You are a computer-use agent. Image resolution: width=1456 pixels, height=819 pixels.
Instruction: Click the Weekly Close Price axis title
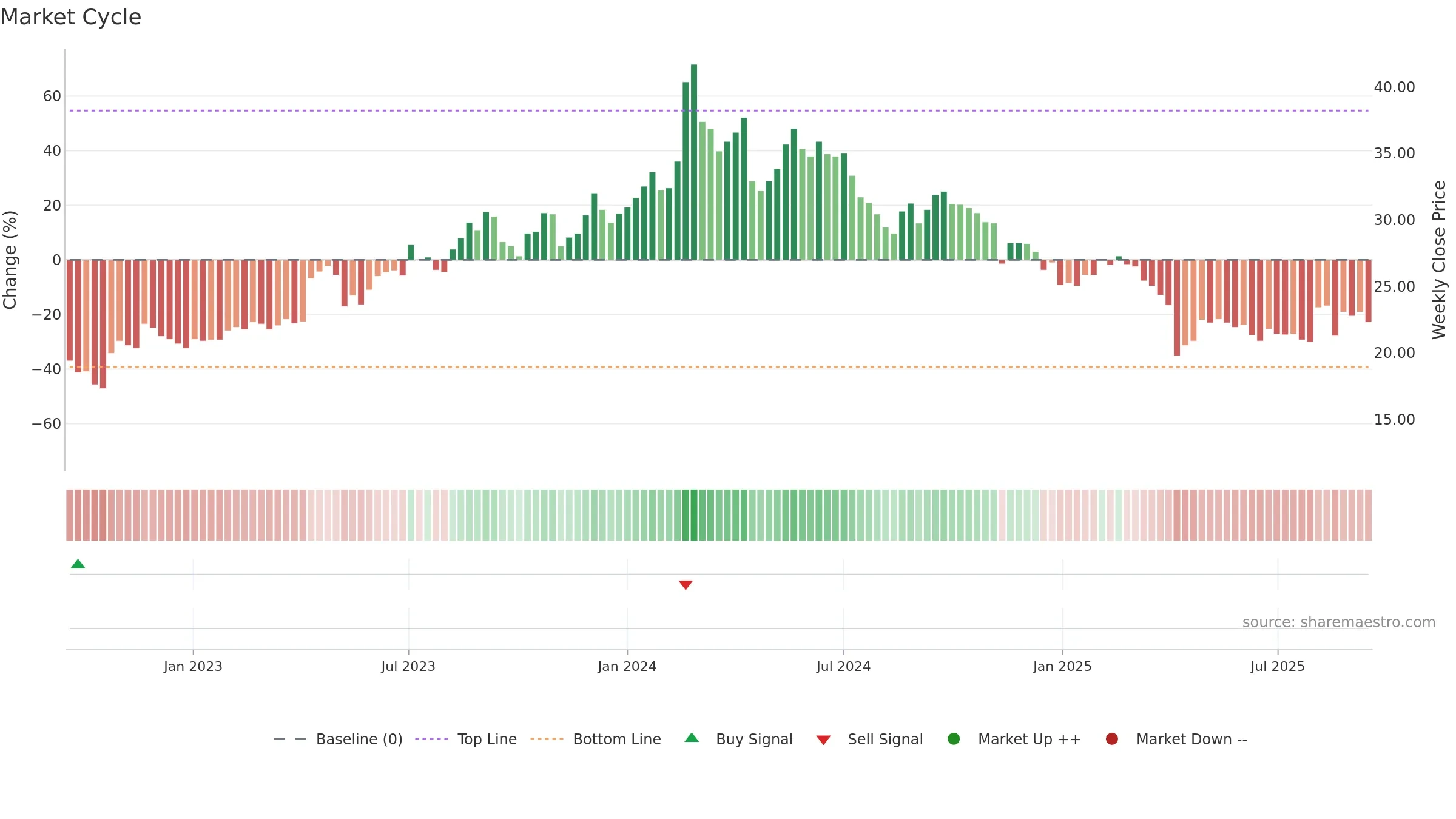(x=1439, y=260)
